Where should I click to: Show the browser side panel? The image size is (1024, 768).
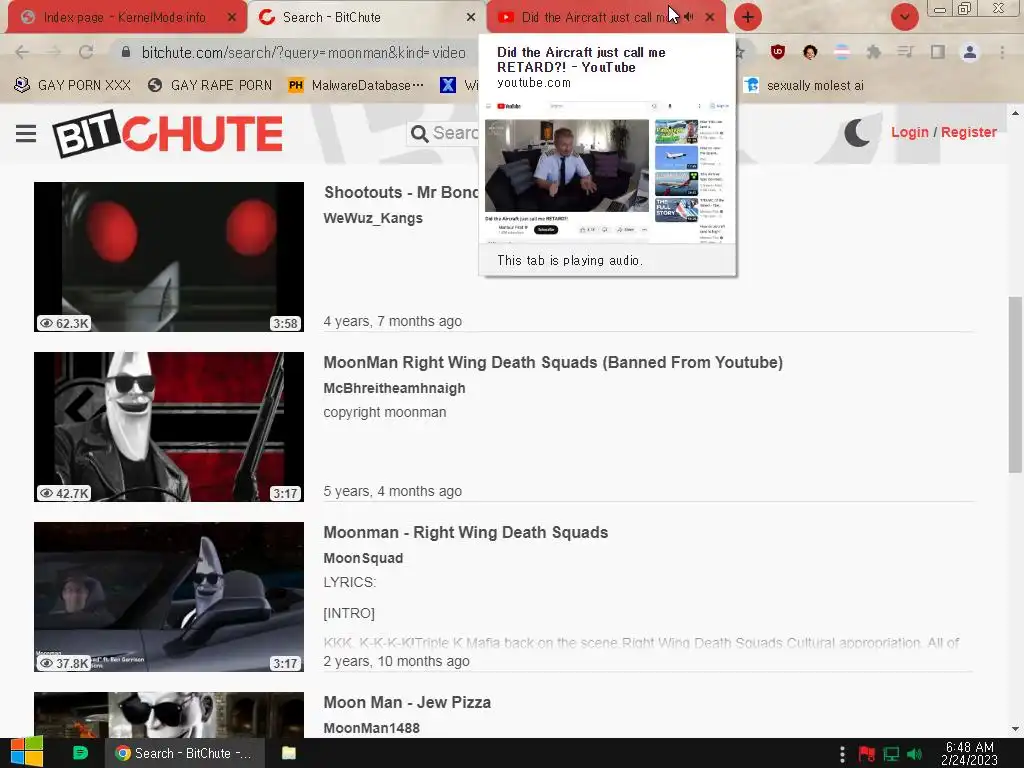pos(937,52)
